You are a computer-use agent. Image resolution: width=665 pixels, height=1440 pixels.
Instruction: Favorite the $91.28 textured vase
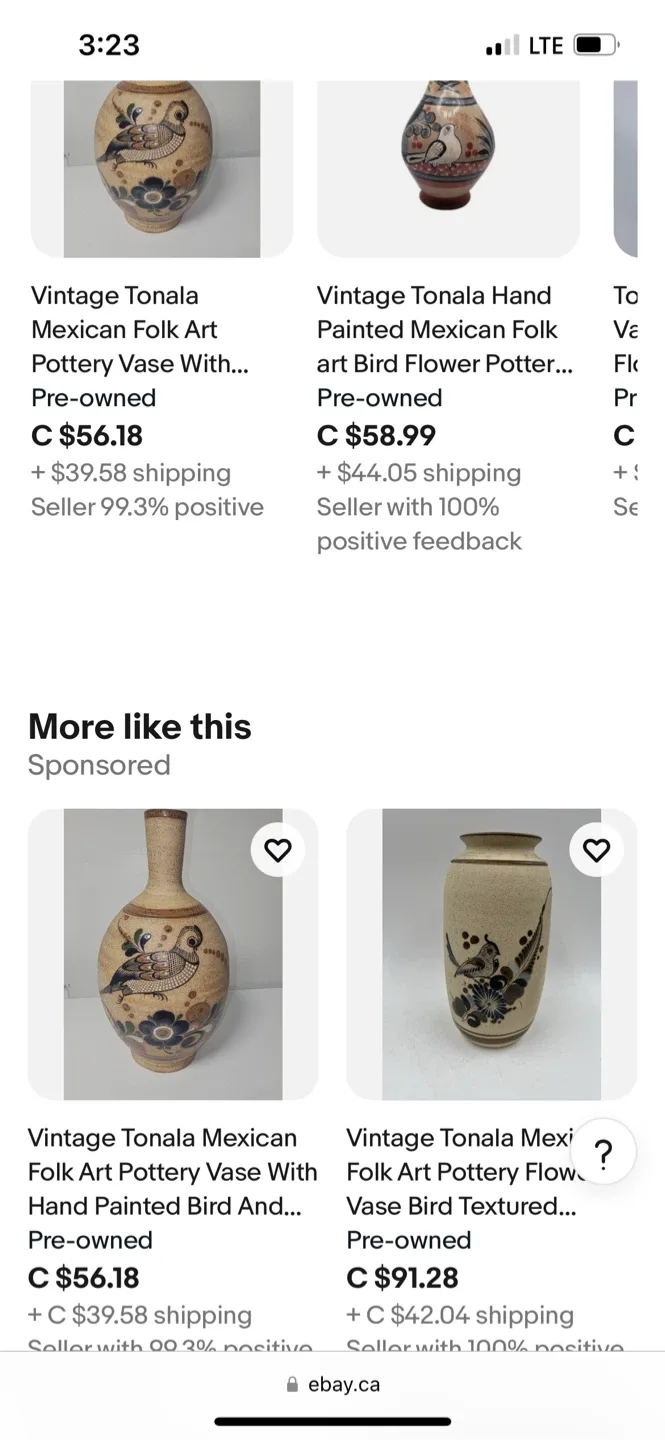click(x=596, y=850)
